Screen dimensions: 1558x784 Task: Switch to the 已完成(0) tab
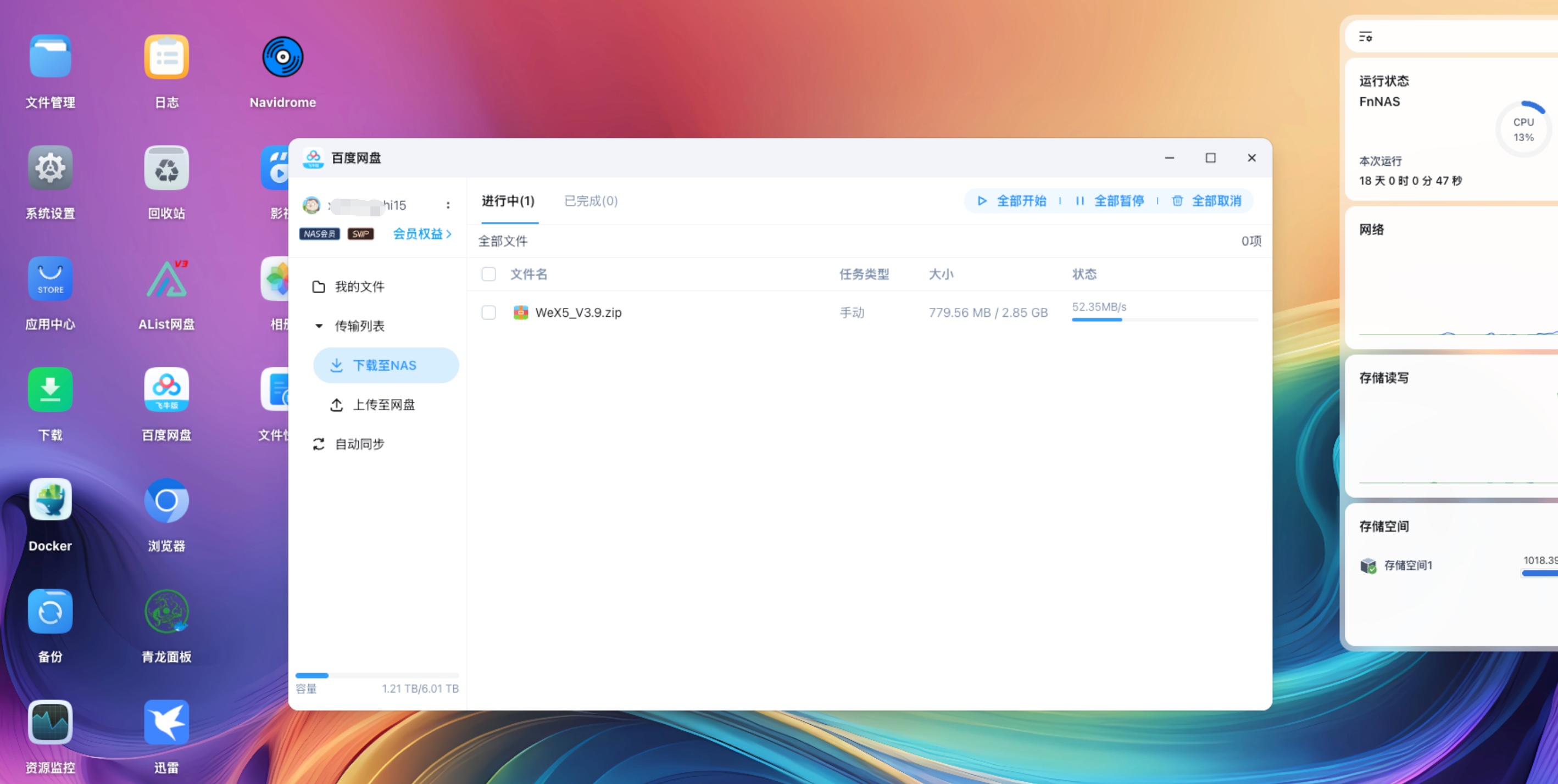[x=591, y=201]
